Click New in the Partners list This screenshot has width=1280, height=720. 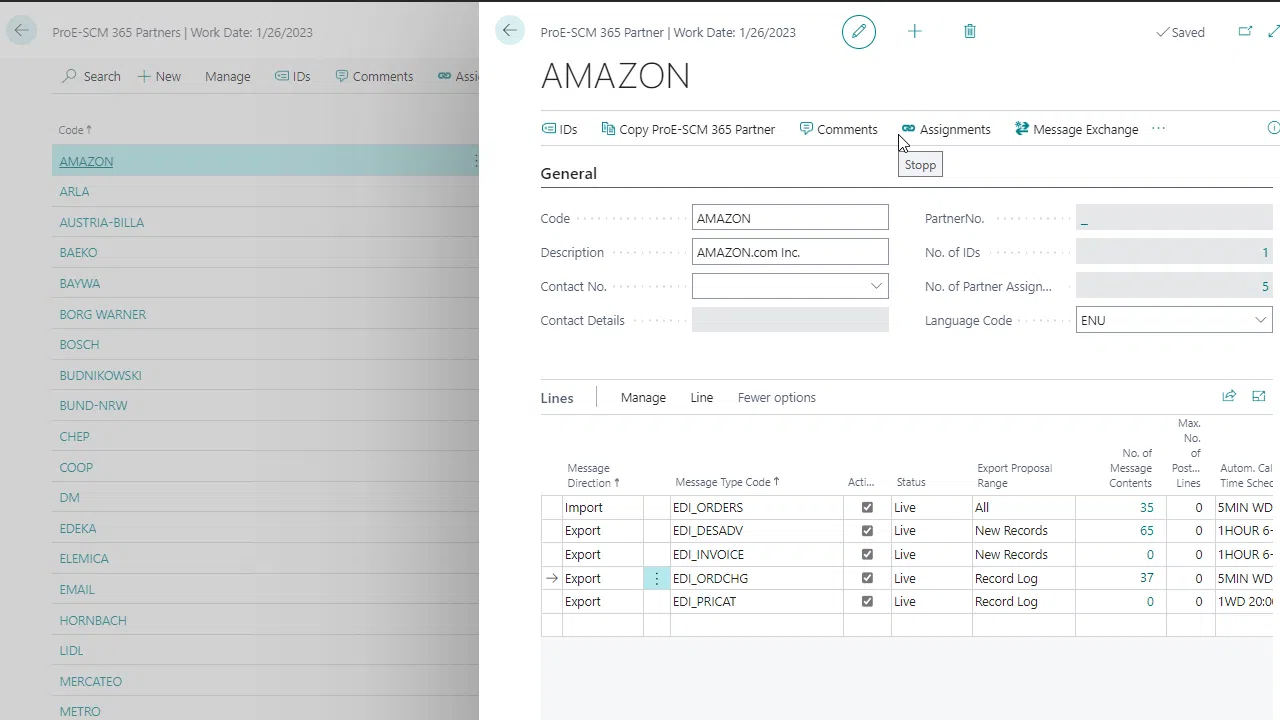click(159, 76)
